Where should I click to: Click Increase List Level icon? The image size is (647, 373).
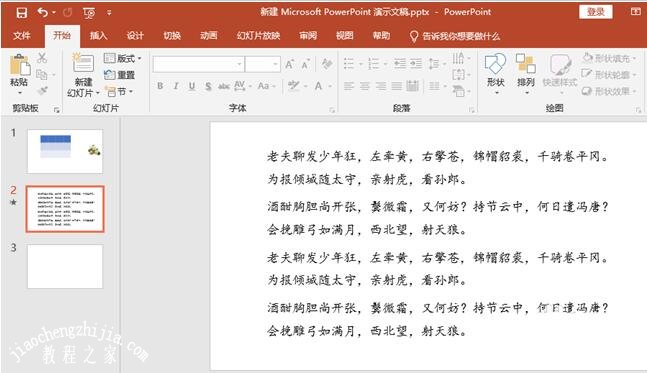coord(416,64)
